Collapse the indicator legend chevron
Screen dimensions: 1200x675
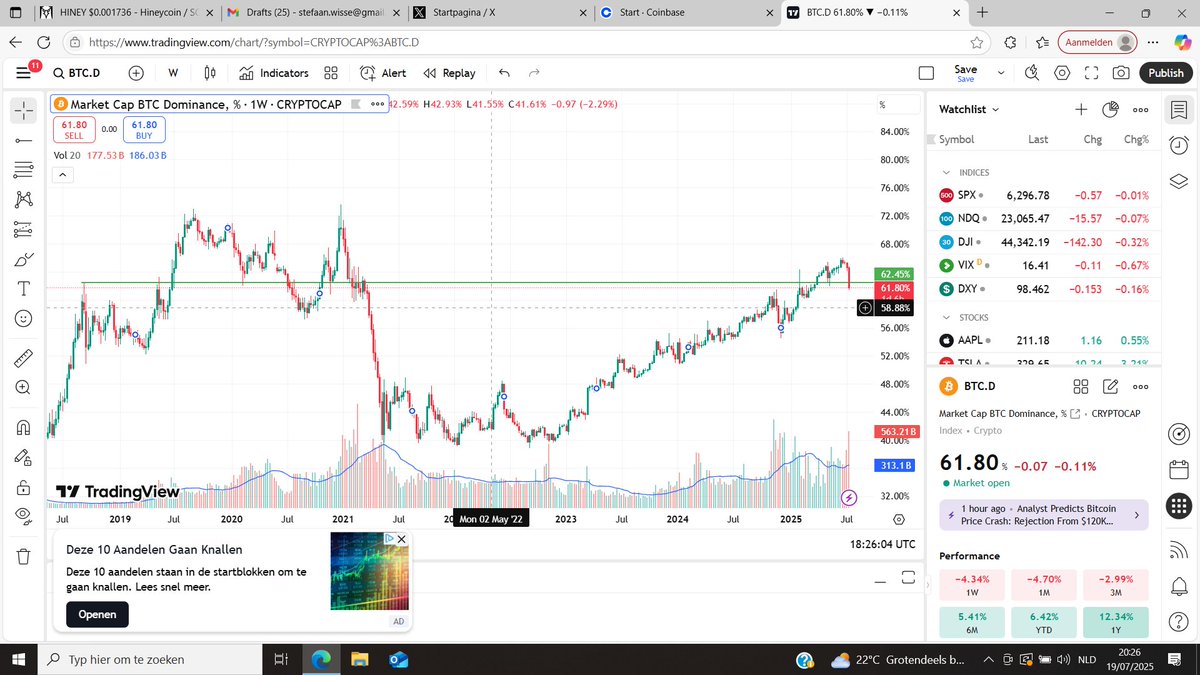pyautogui.click(x=62, y=175)
